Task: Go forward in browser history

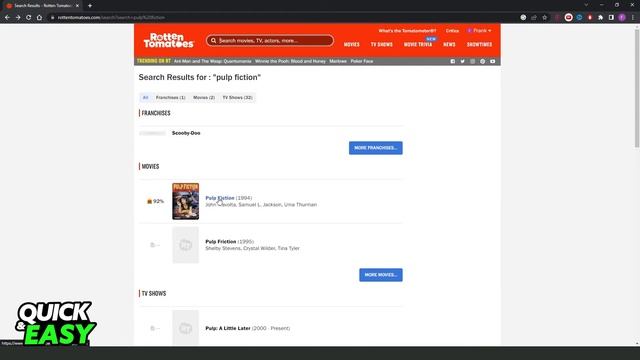Action: tap(18, 18)
